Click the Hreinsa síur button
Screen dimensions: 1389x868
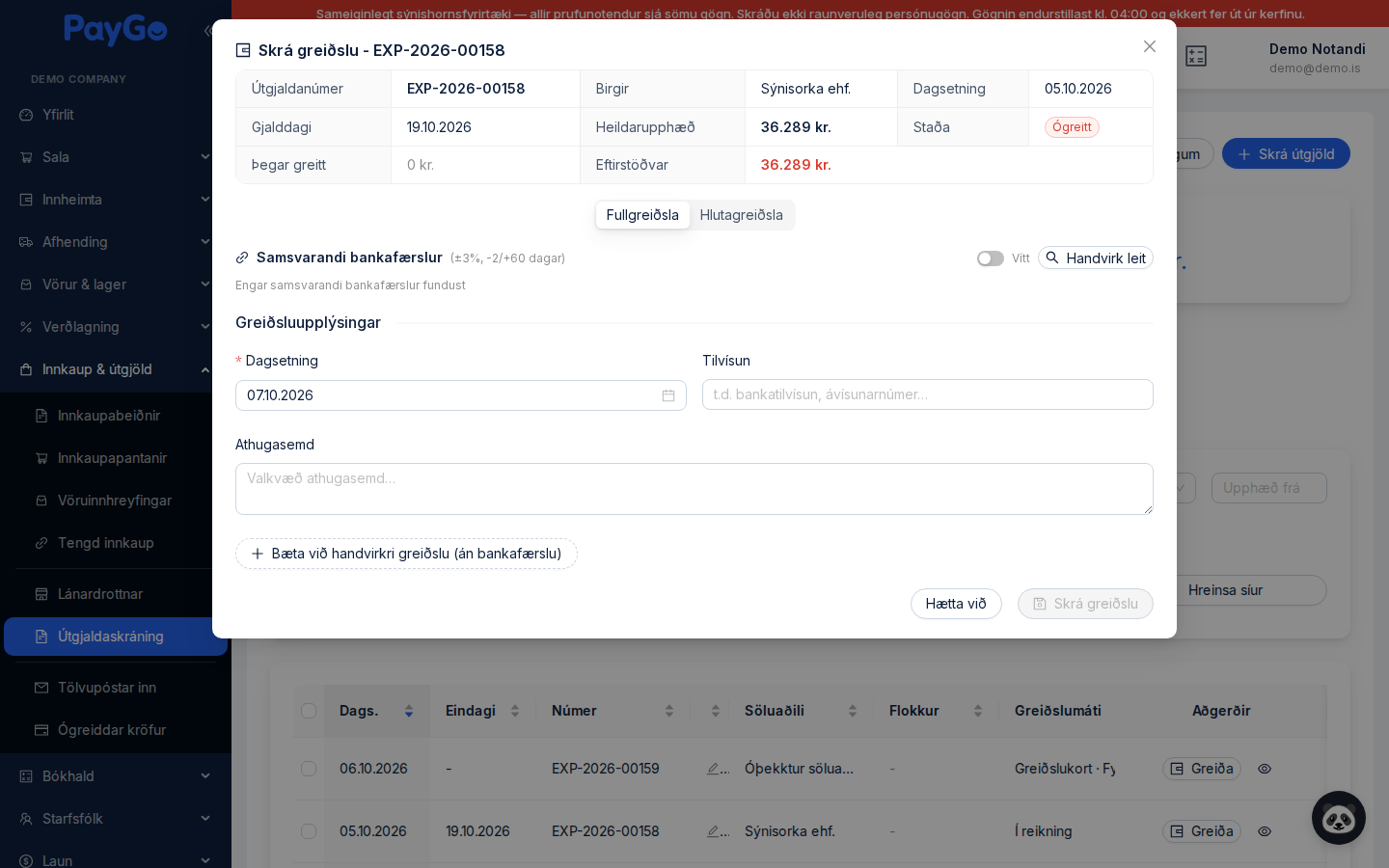tap(1225, 590)
